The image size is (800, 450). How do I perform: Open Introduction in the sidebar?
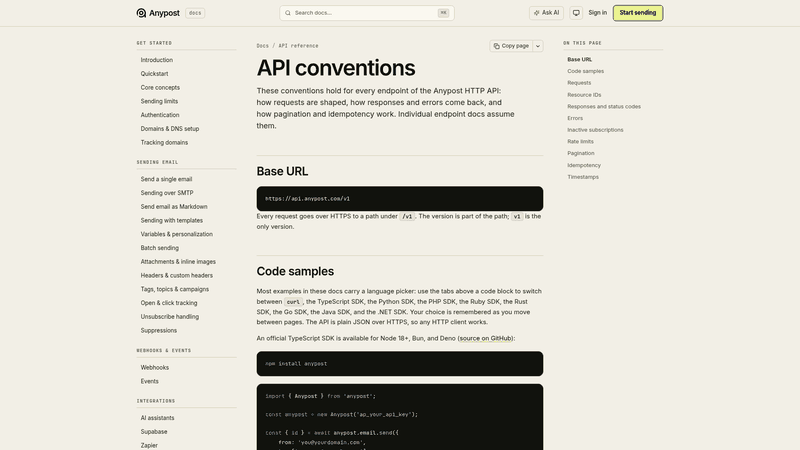157,60
